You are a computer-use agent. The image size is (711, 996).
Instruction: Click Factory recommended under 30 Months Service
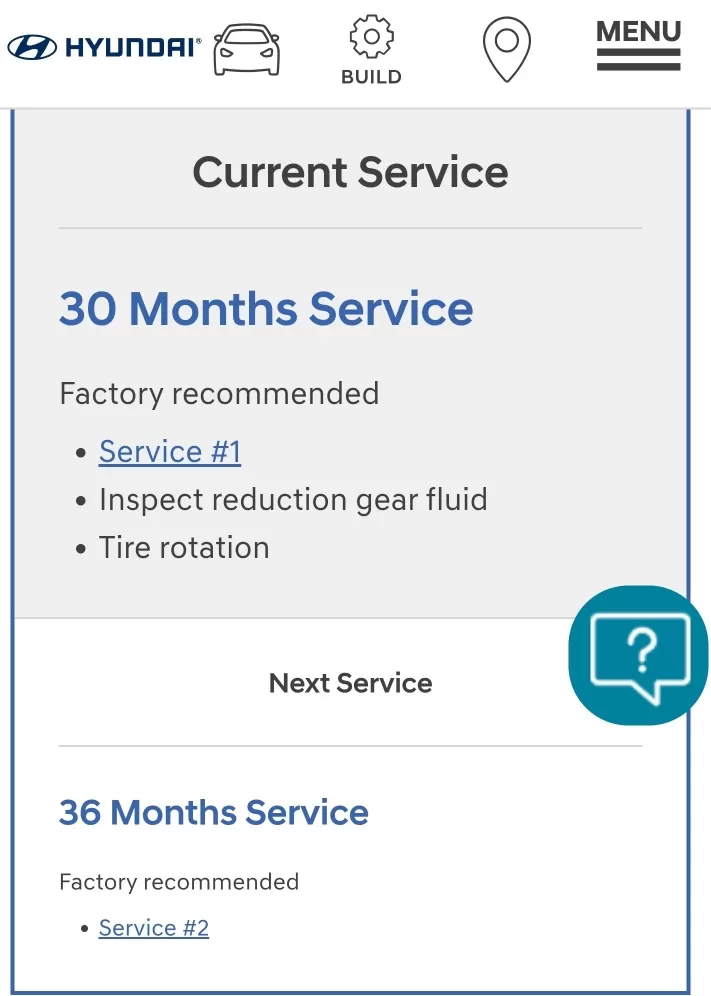219,394
